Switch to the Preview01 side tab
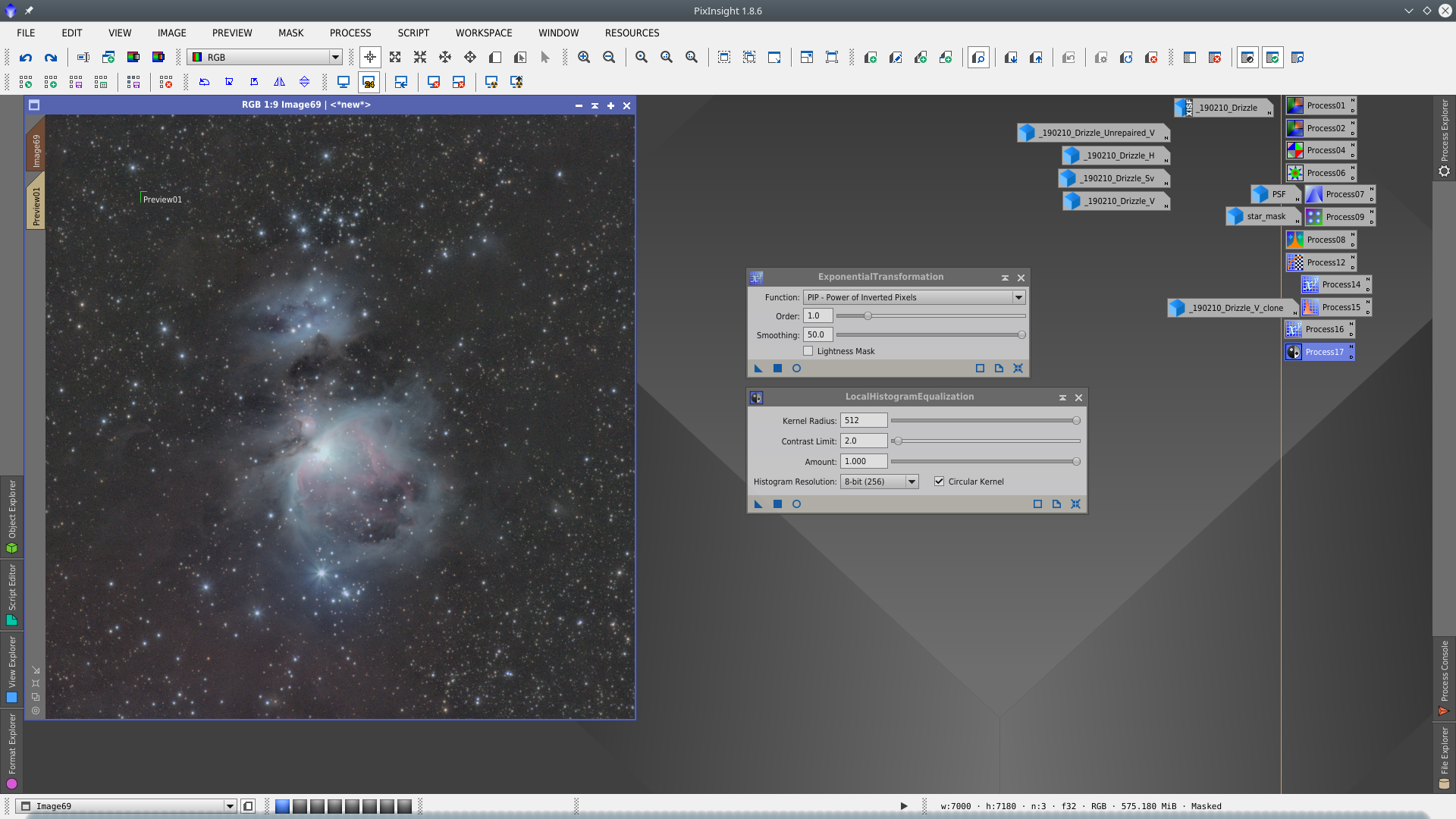This screenshot has width=1456, height=819. pyautogui.click(x=36, y=205)
